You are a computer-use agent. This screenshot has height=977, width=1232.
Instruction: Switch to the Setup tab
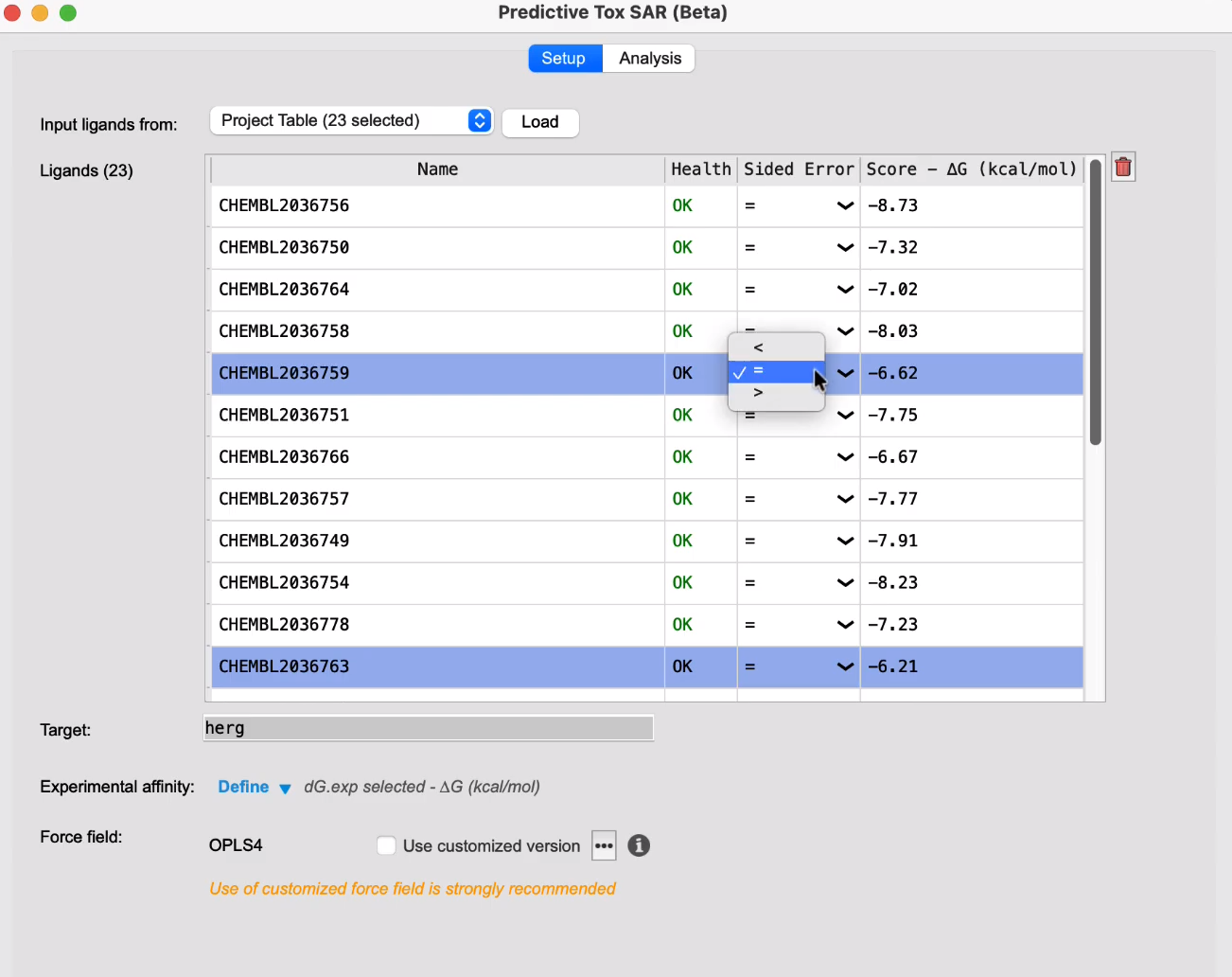point(565,59)
